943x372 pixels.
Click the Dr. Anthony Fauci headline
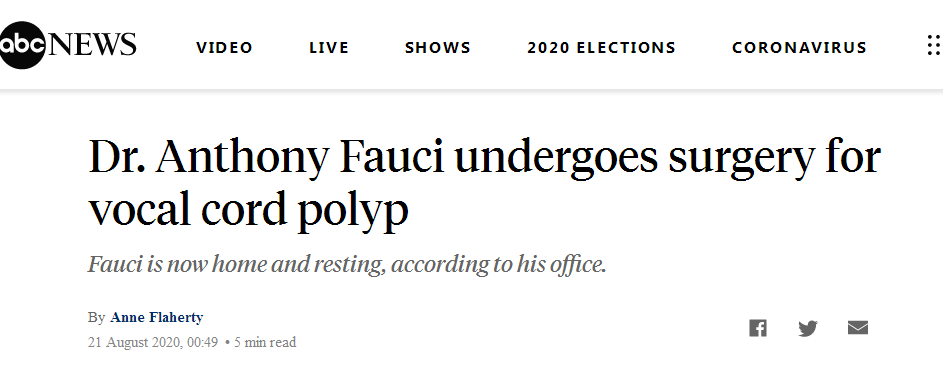pos(485,183)
